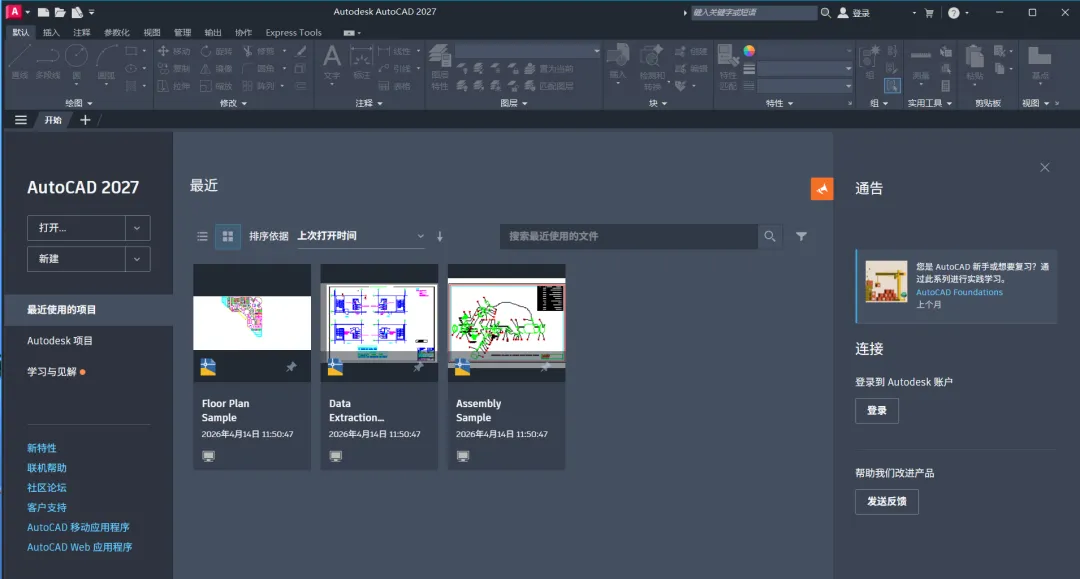Screen dimensions: 1080x579
Task: Expand the Layers (图层) panel
Action: [514, 103]
